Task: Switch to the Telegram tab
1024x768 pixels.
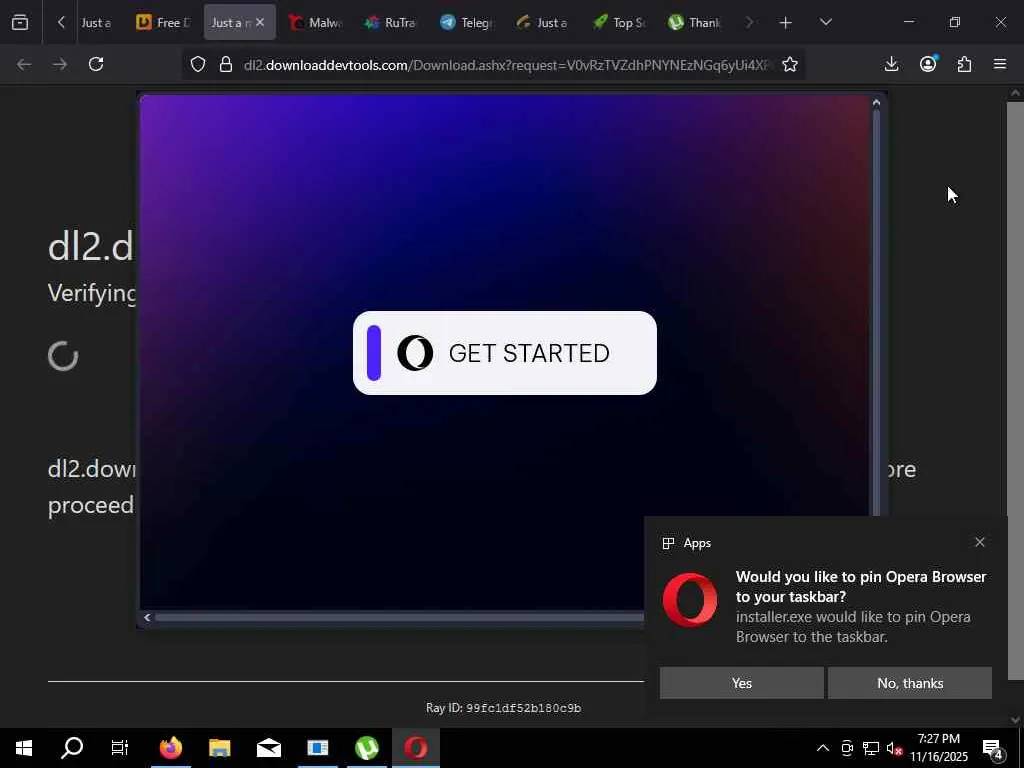Action: click(466, 22)
